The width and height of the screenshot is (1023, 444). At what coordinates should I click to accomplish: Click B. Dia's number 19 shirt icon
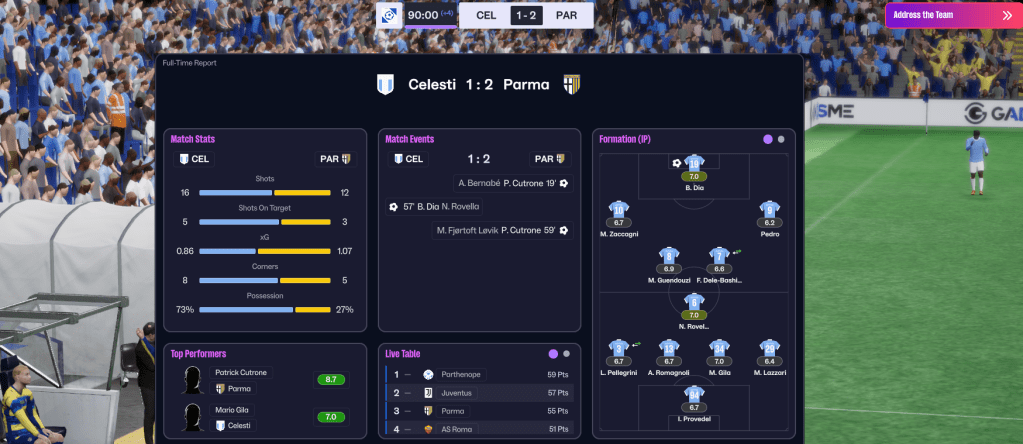pyautogui.click(x=694, y=164)
